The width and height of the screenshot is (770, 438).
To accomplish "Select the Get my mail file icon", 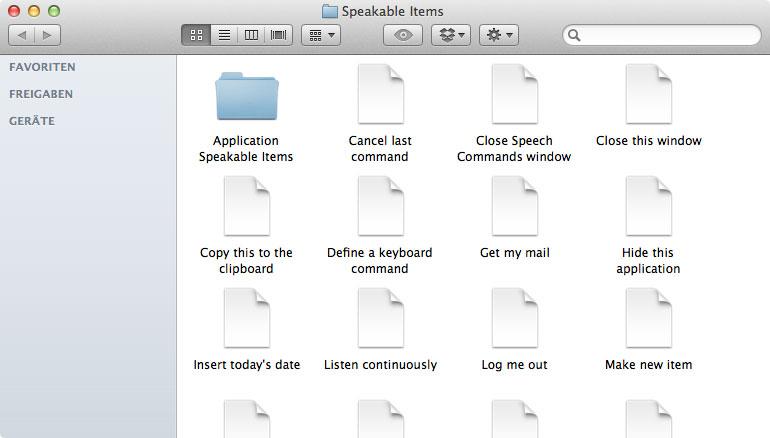I will click(x=515, y=206).
